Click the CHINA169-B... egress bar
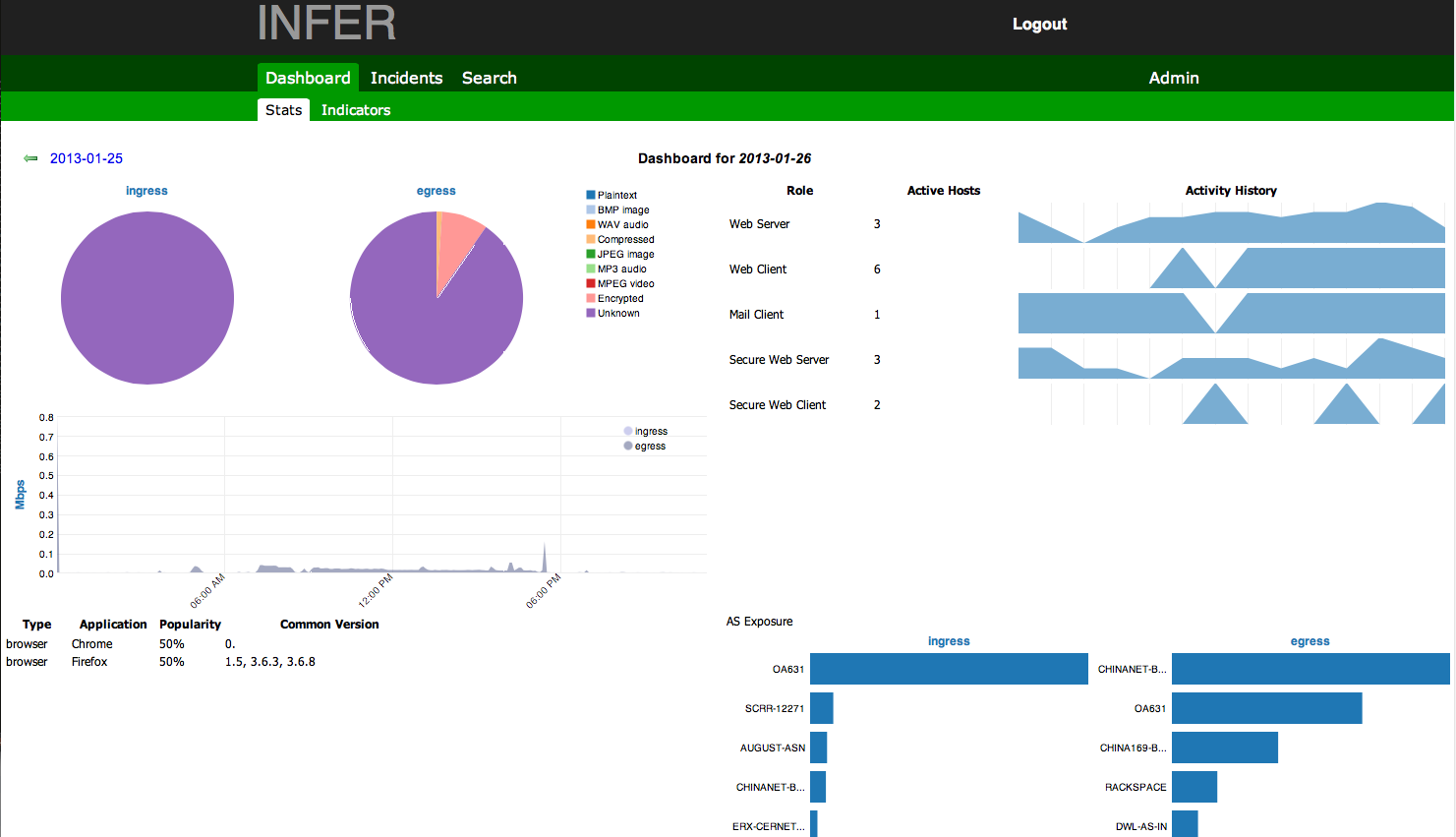The image size is (1456, 837). pos(1225,747)
